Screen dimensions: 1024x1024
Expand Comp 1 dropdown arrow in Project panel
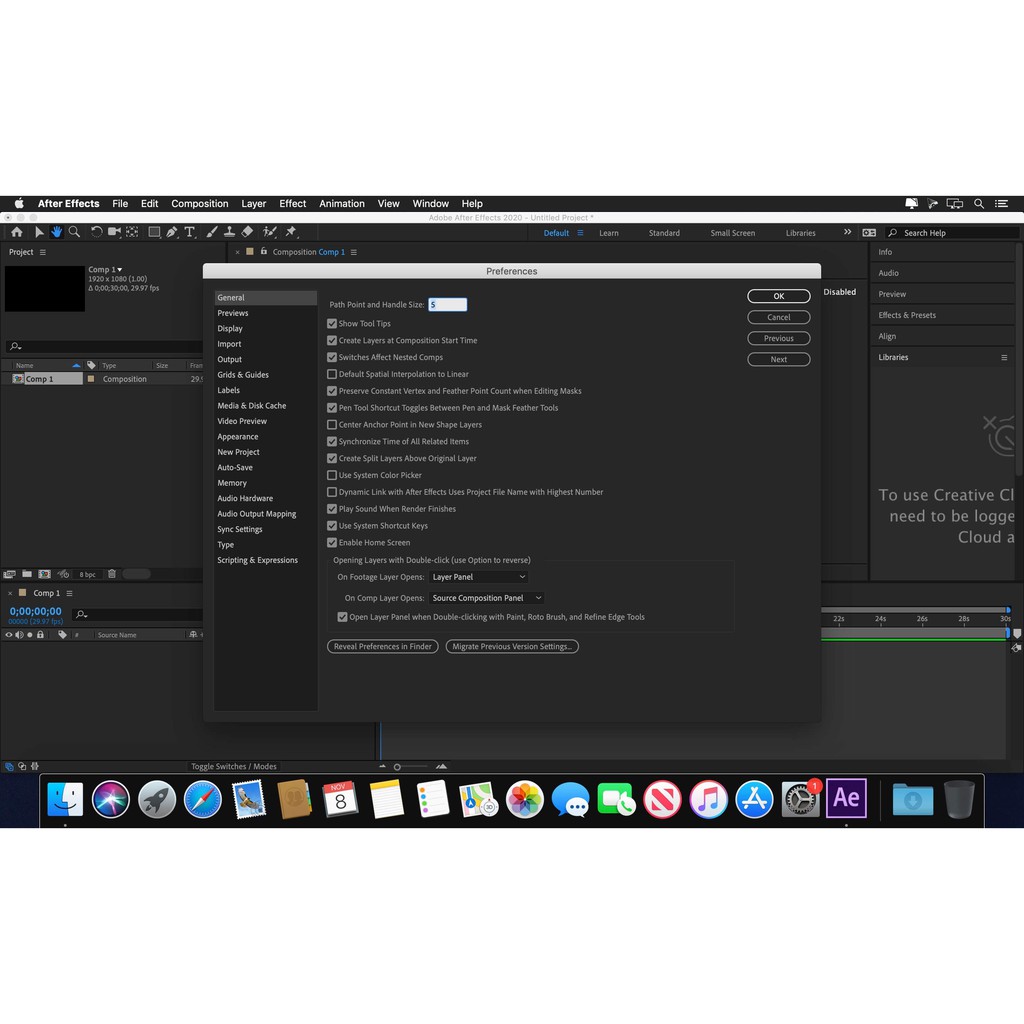[x=120, y=270]
